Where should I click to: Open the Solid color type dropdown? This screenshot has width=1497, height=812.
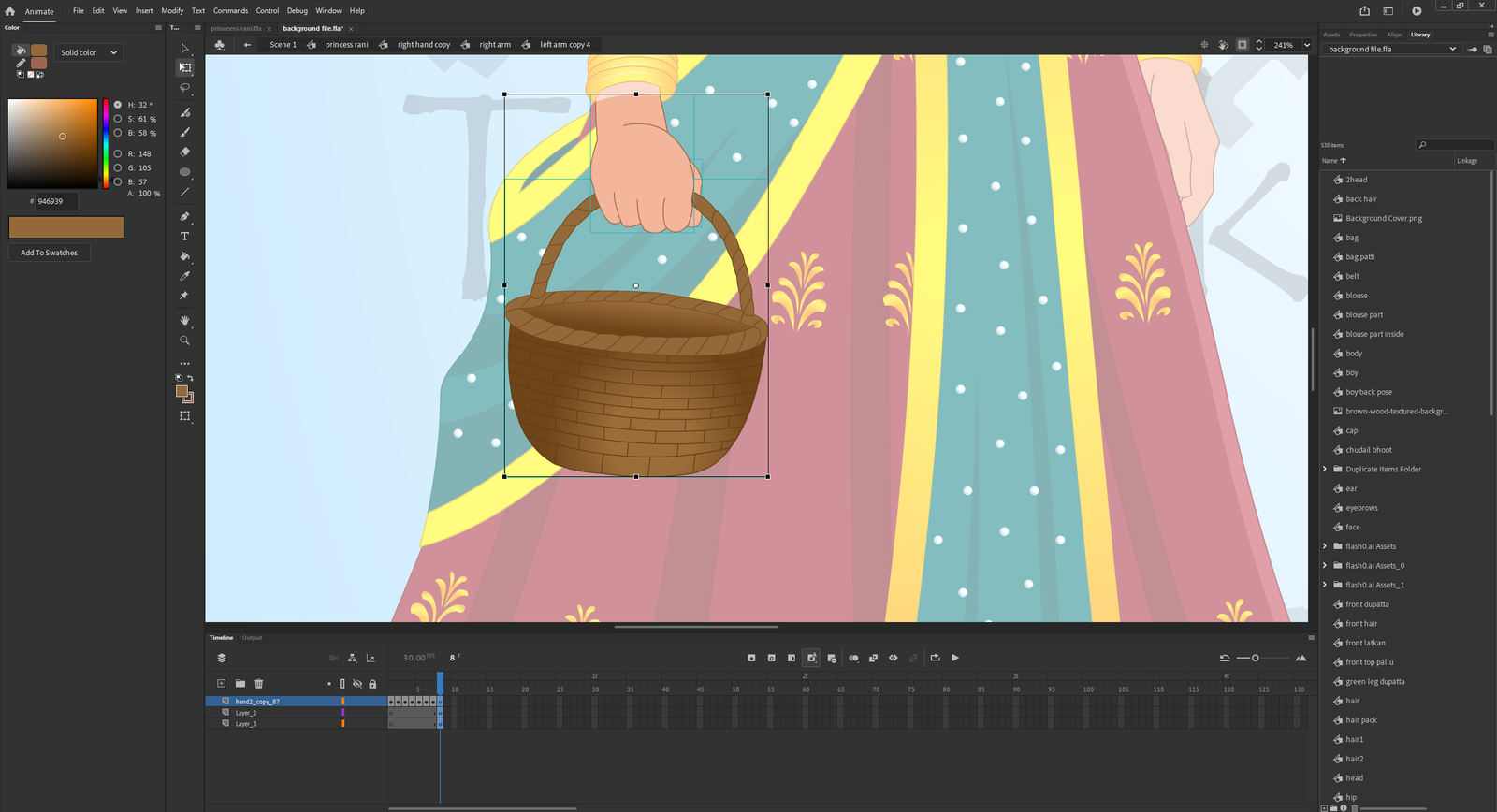coord(89,52)
